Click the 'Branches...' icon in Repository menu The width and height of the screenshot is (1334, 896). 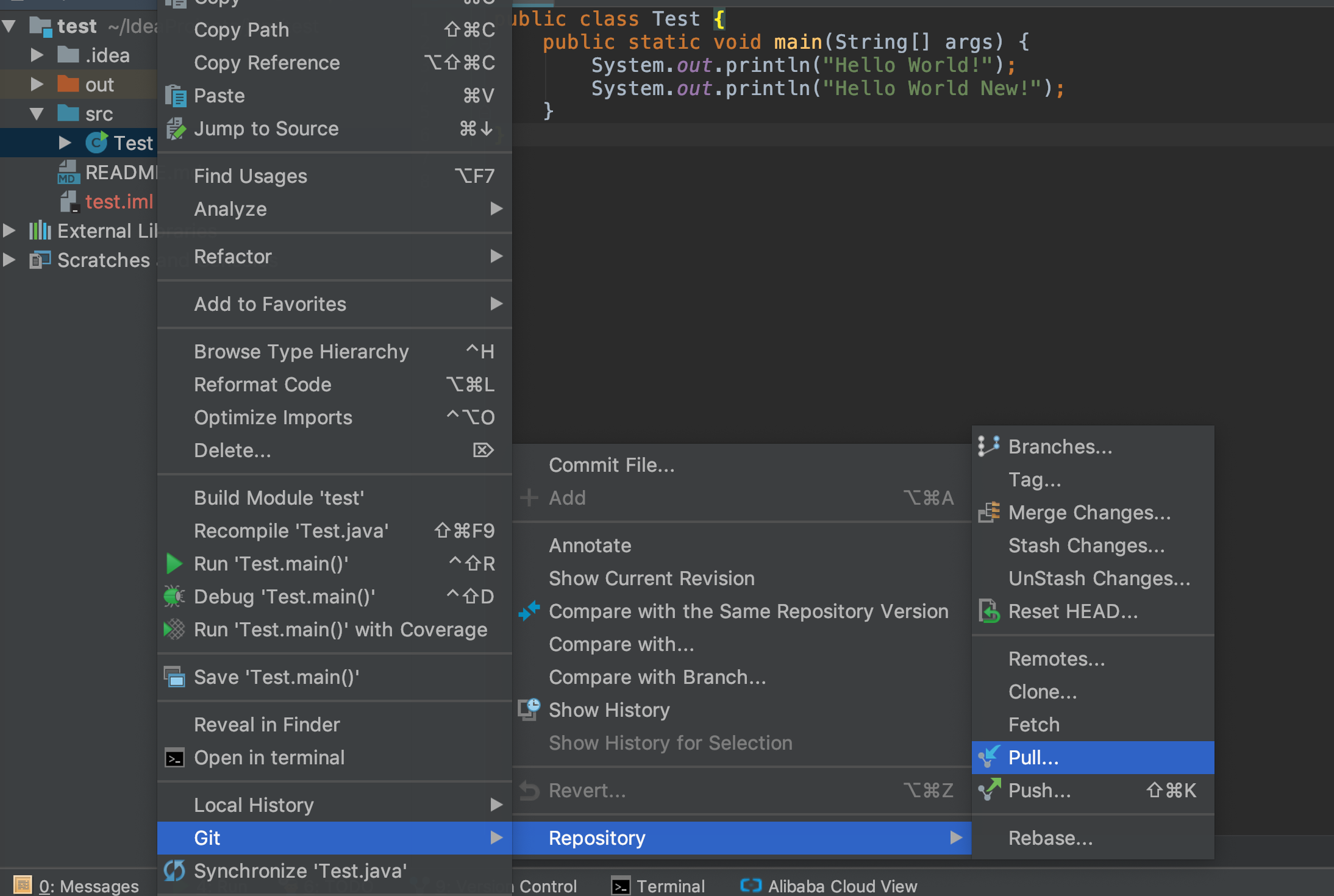(x=989, y=447)
